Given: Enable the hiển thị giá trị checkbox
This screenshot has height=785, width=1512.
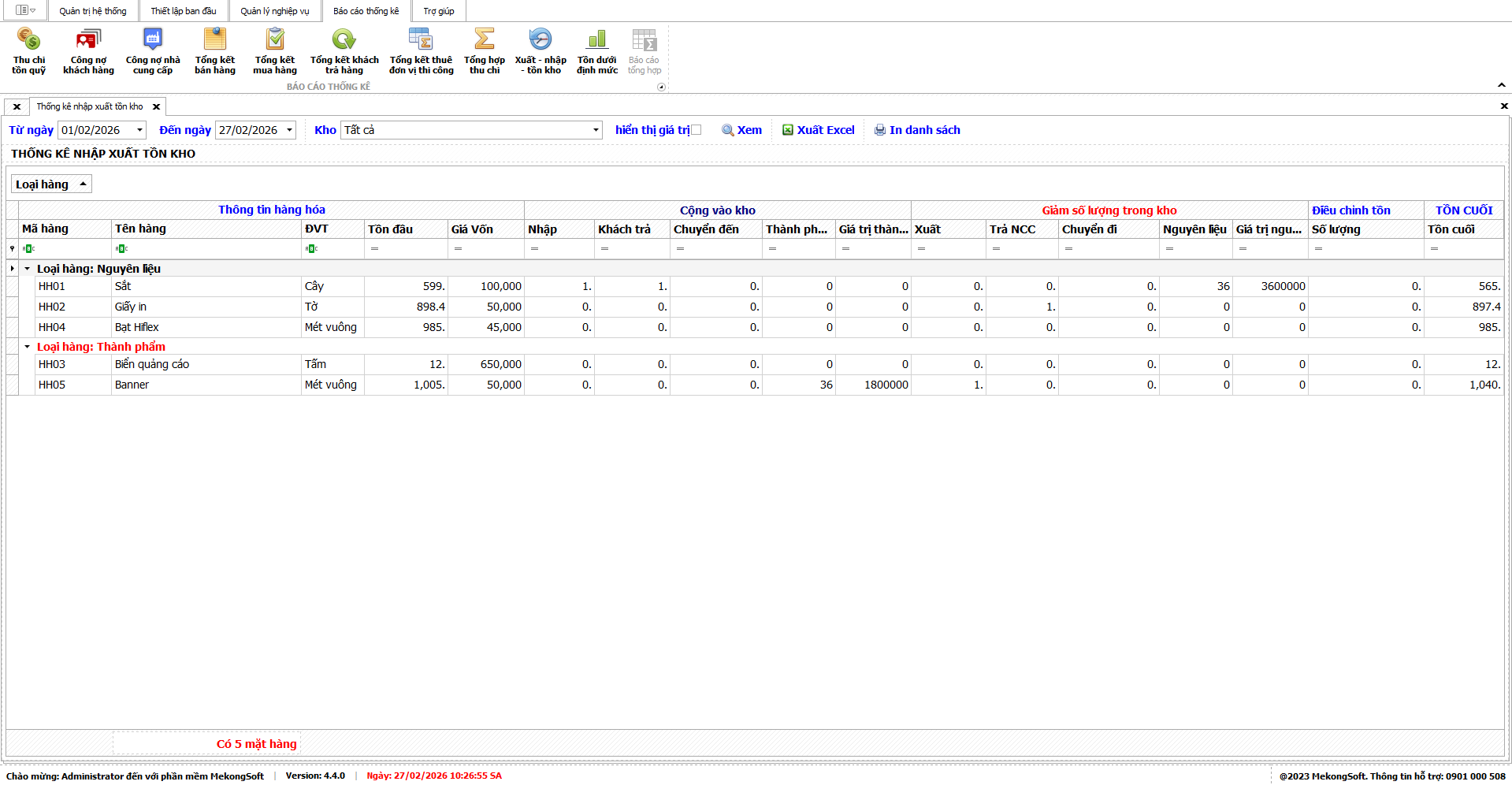Looking at the screenshot, I should [x=696, y=130].
